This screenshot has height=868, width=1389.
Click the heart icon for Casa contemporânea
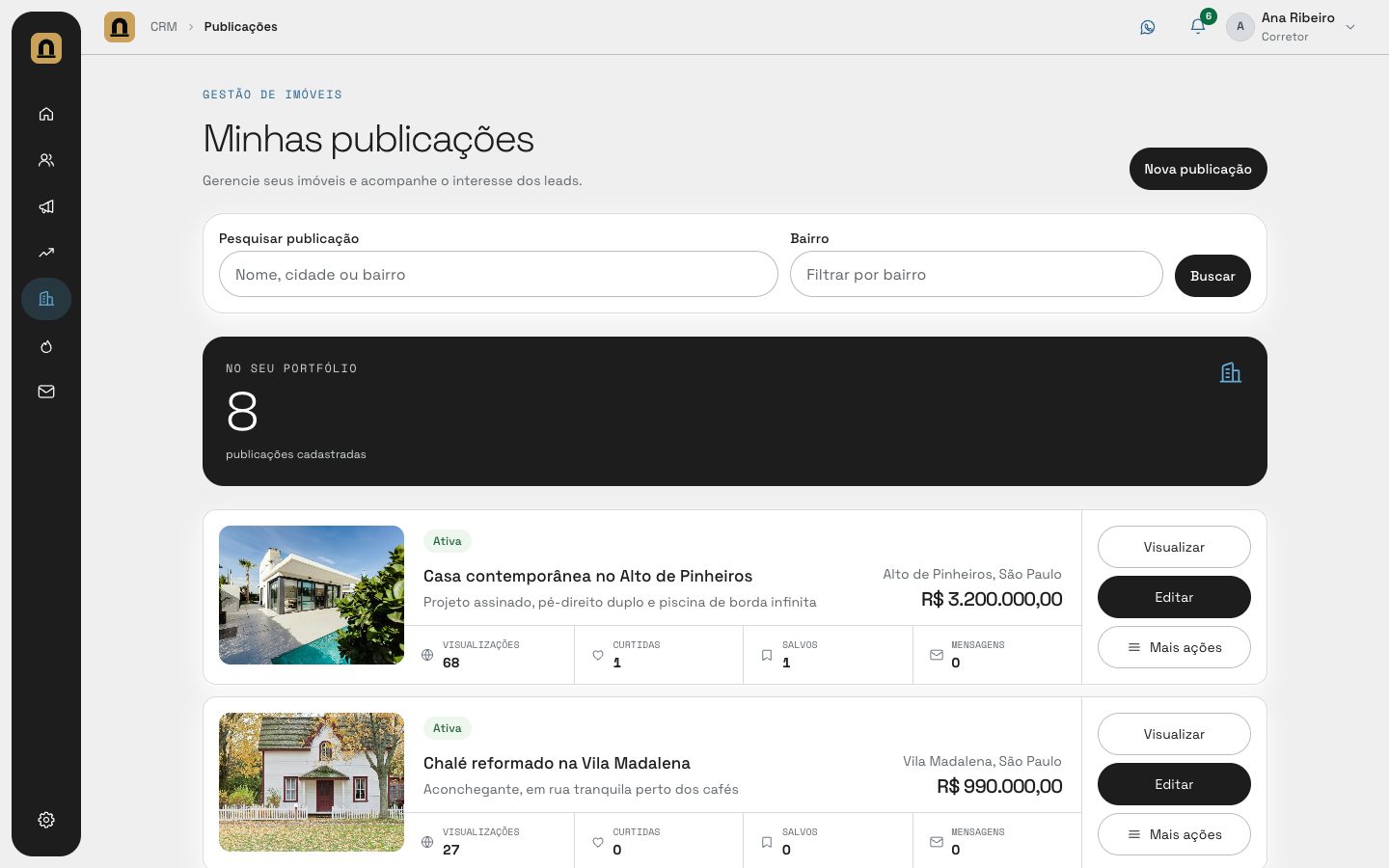point(598,655)
